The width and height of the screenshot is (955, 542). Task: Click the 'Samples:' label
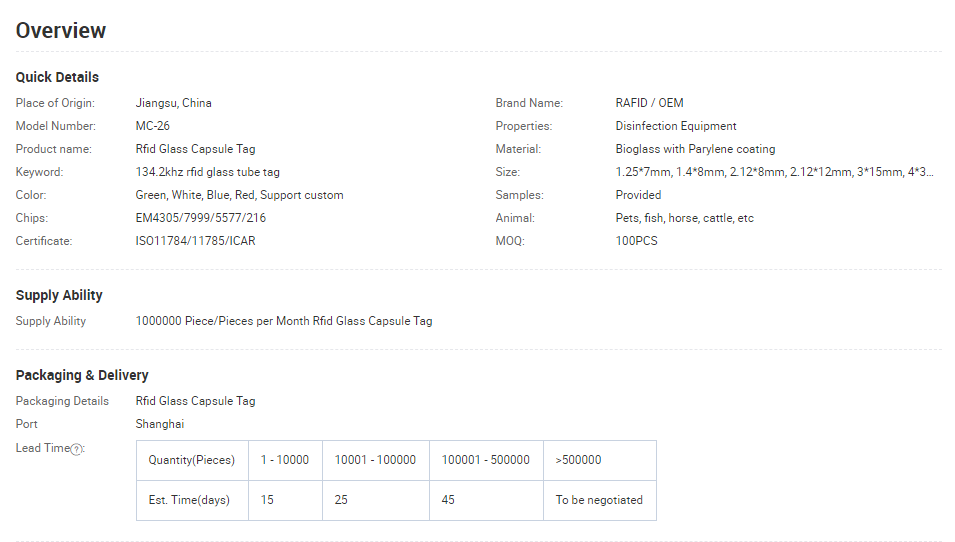(x=520, y=195)
